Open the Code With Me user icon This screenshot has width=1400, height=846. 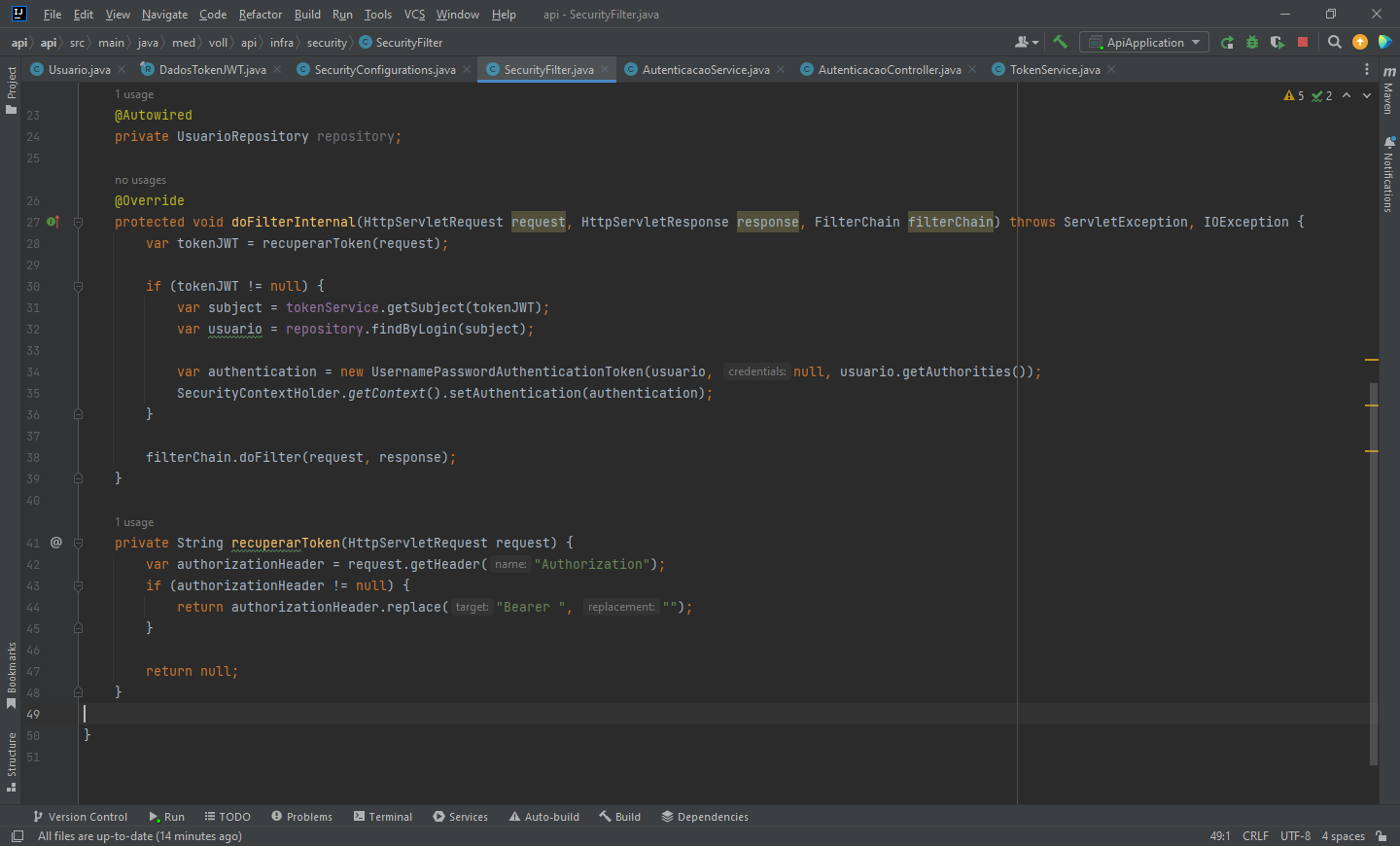pos(1027,42)
